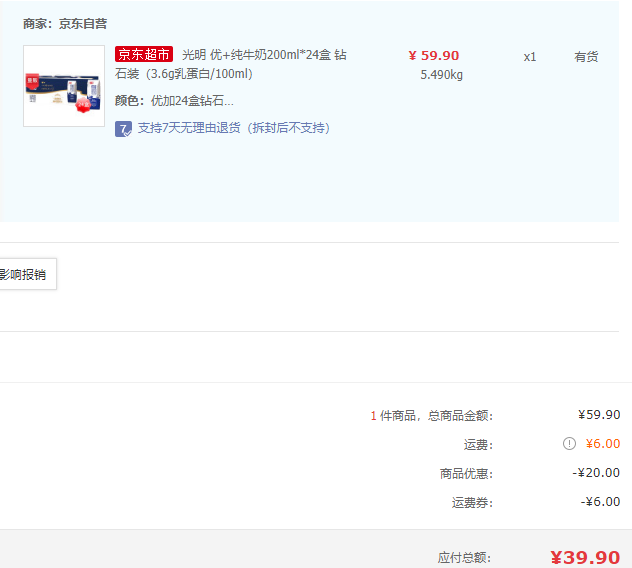Click the shipping fee info icon
Image resolution: width=632 pixels, height=568 pixels.
569,444
